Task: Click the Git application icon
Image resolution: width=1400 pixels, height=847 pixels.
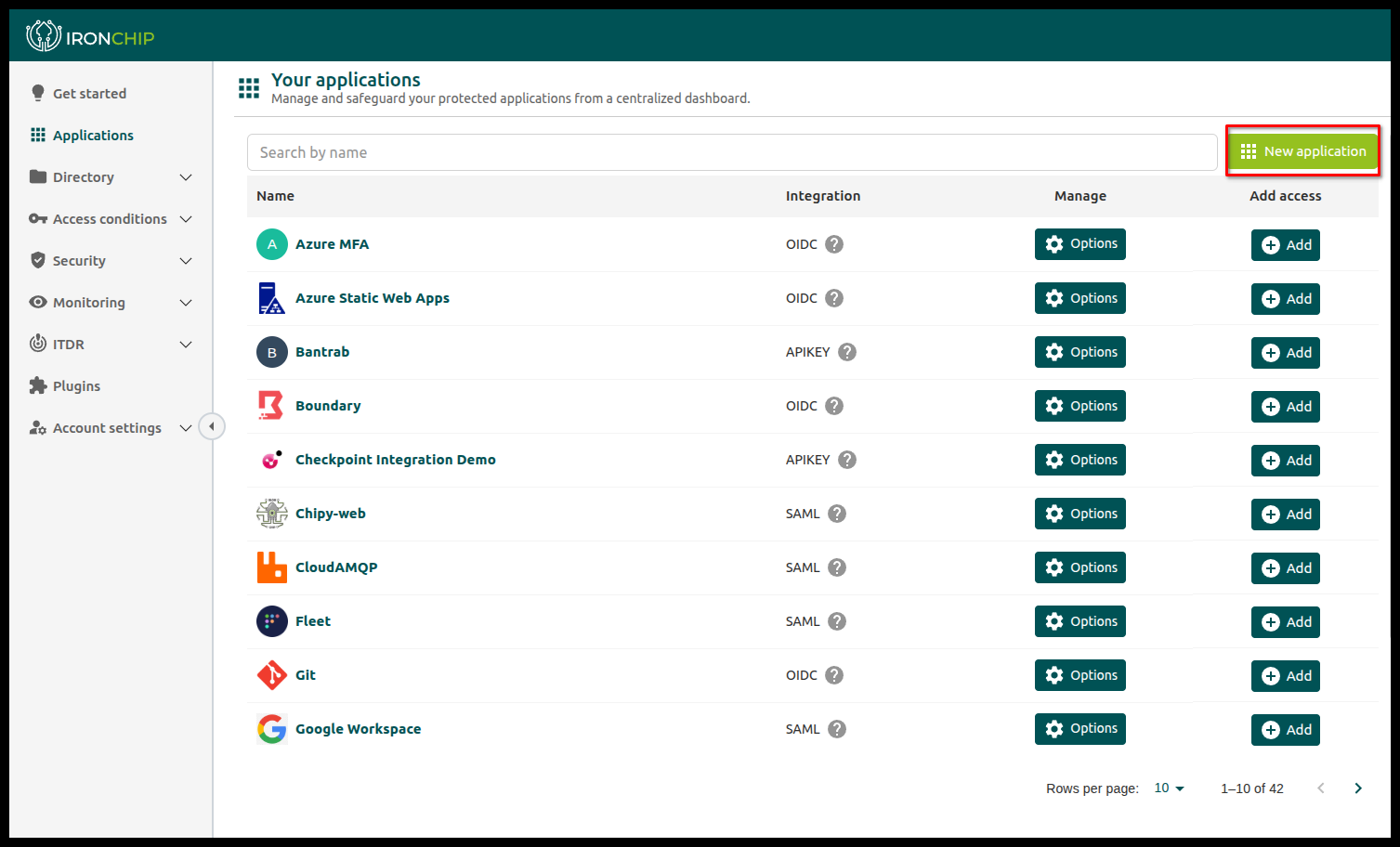Action: (x=272, y=675)
